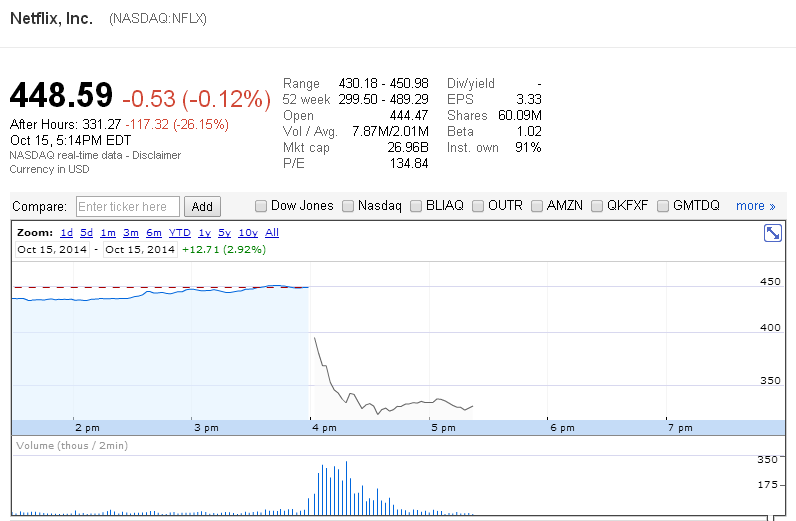Select the Shares value 60.09M
The image size is (796, 521).
[520, 116]
